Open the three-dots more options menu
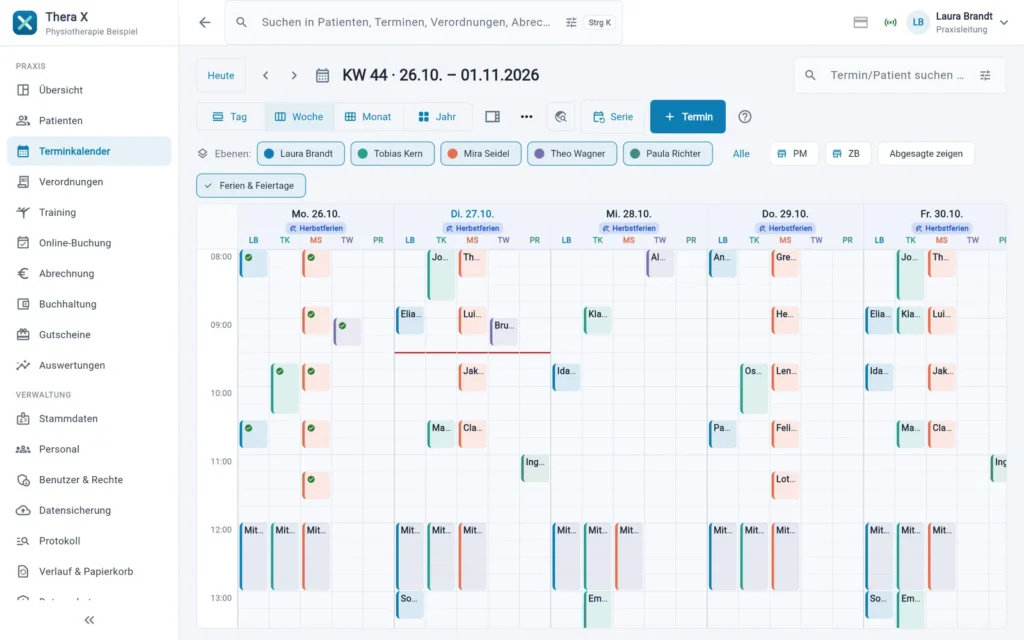The width and height of the screenshot is (1024, 640). (x=526, y=116)
